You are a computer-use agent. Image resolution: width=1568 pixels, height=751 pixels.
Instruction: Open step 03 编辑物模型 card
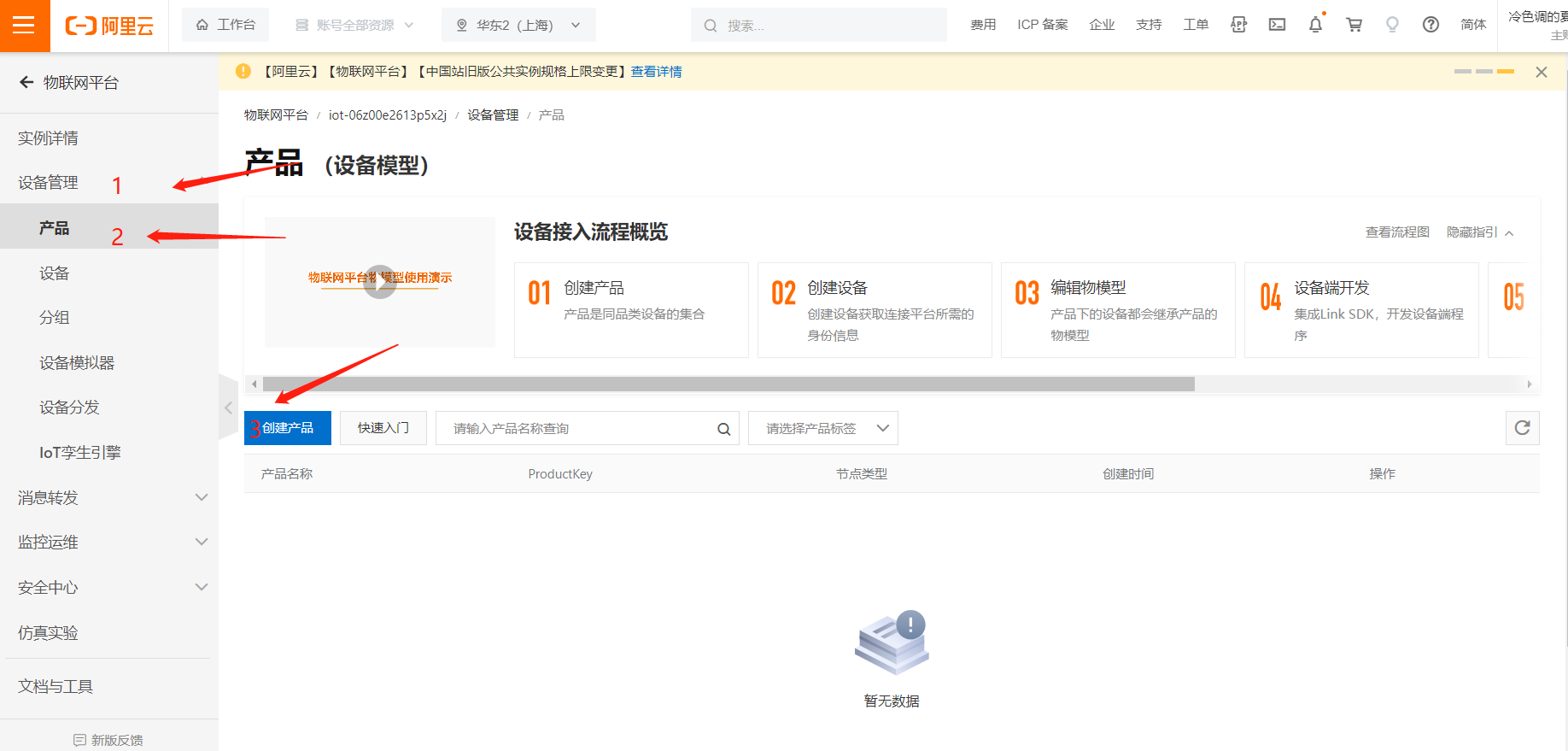click(1118, 309)
